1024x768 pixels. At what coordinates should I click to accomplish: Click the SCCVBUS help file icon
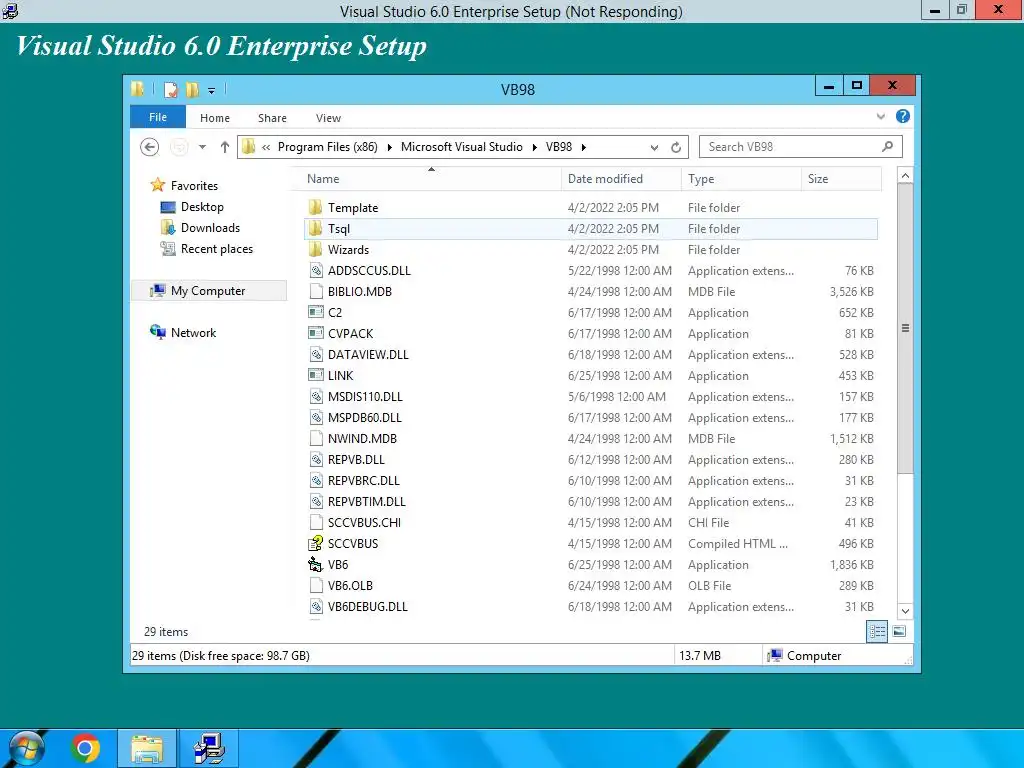[316, 543]
